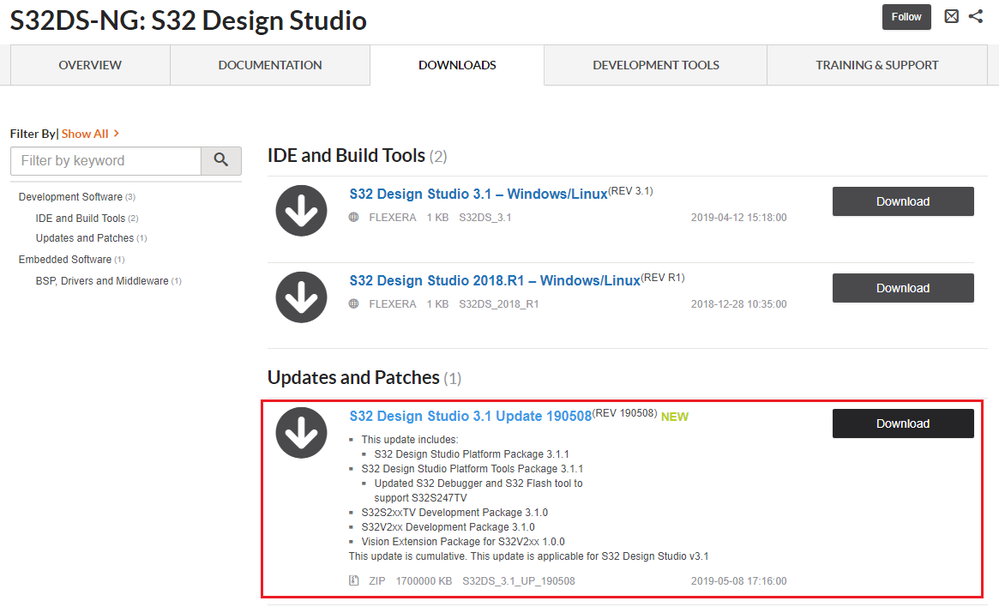
Task: Filter by BSP, Drivers and Middleware
Action: [102, 281]
